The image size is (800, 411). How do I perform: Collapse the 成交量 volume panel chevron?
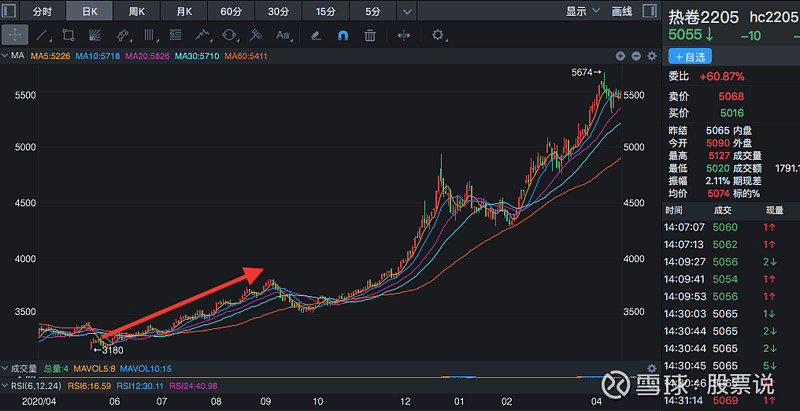click(x=5, y=368)
